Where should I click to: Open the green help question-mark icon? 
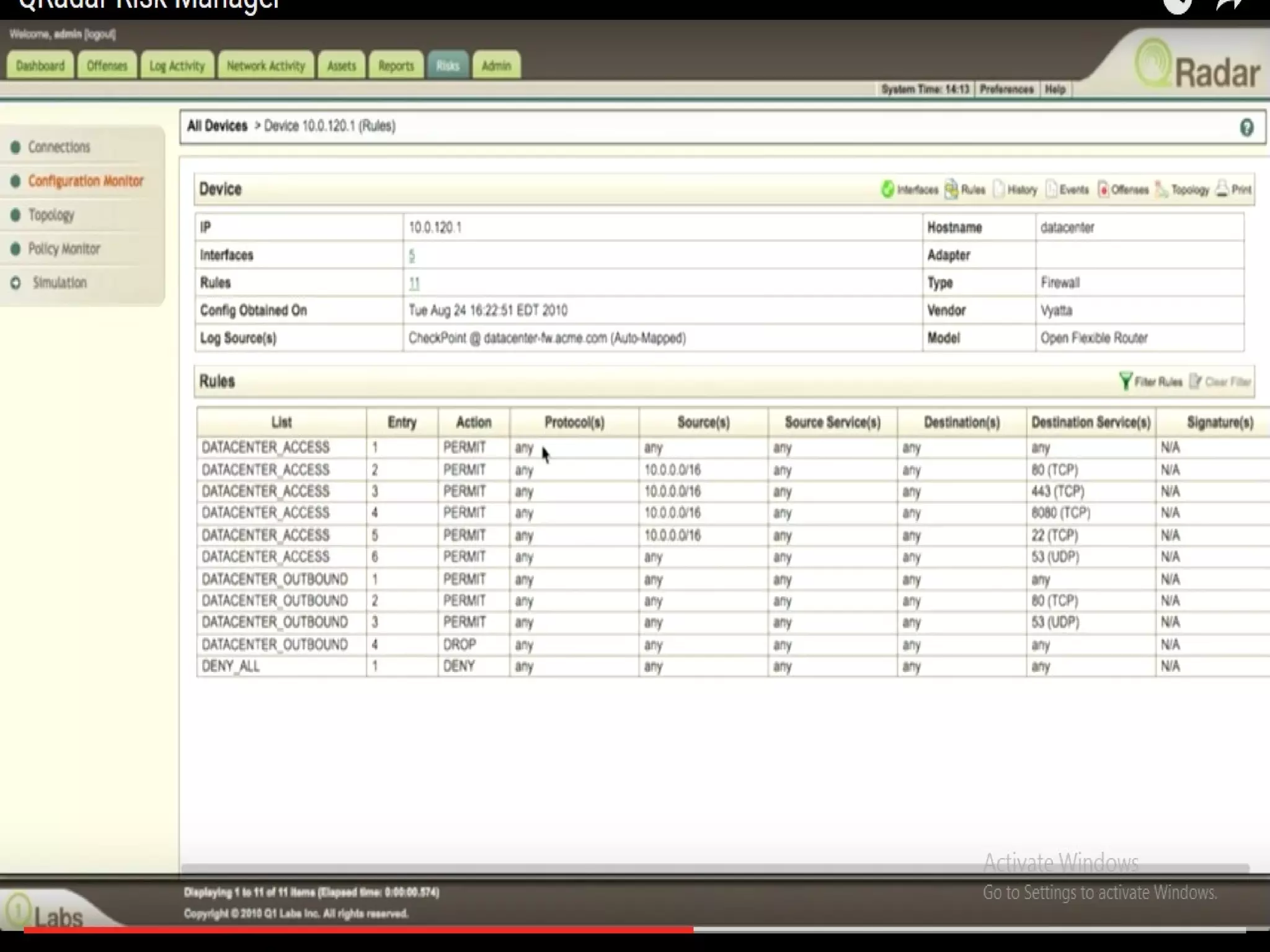click(x=1246, y=128)
